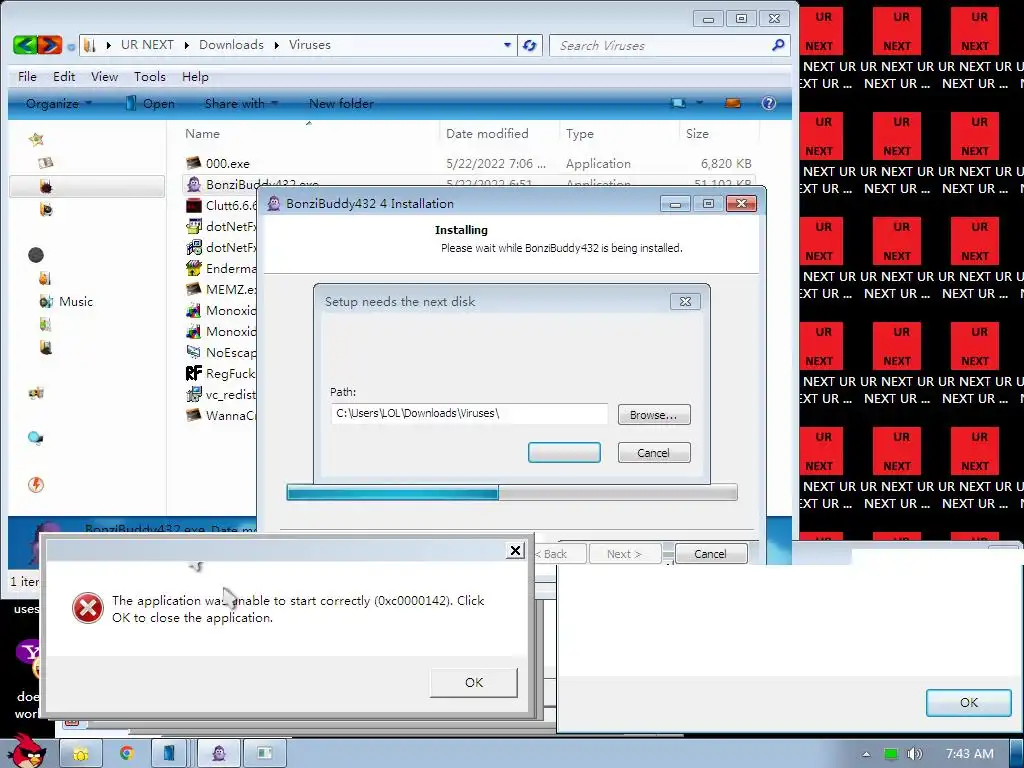The height and width of the screenshot is (768, 1024).
Task: Close the application error dialog with X
Action: click(515, 551)
